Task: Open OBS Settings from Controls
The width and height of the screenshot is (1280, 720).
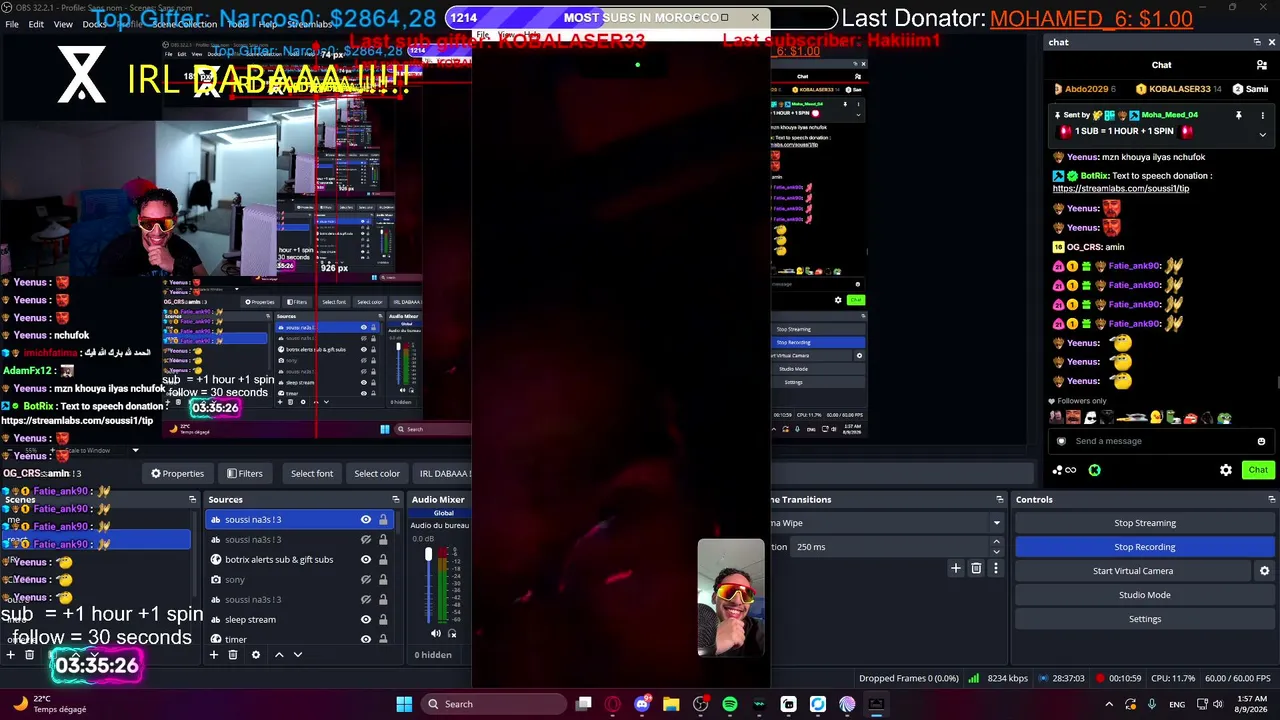Action: tap(1145, 619)
